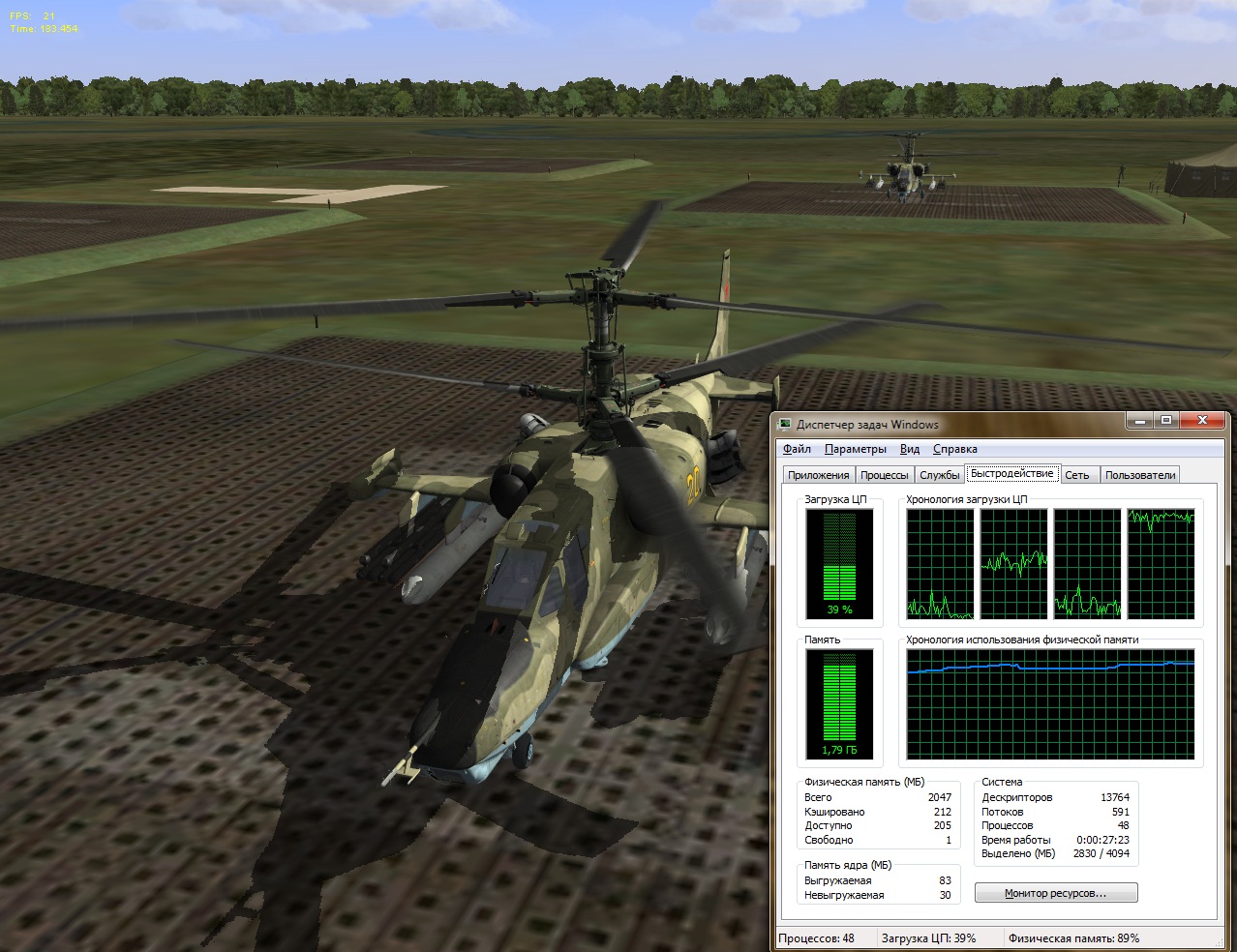This screenshot has height=952, width=1237.
Task: Click the Выделено value 2830 / 4094
Action: pos(1101,853)
